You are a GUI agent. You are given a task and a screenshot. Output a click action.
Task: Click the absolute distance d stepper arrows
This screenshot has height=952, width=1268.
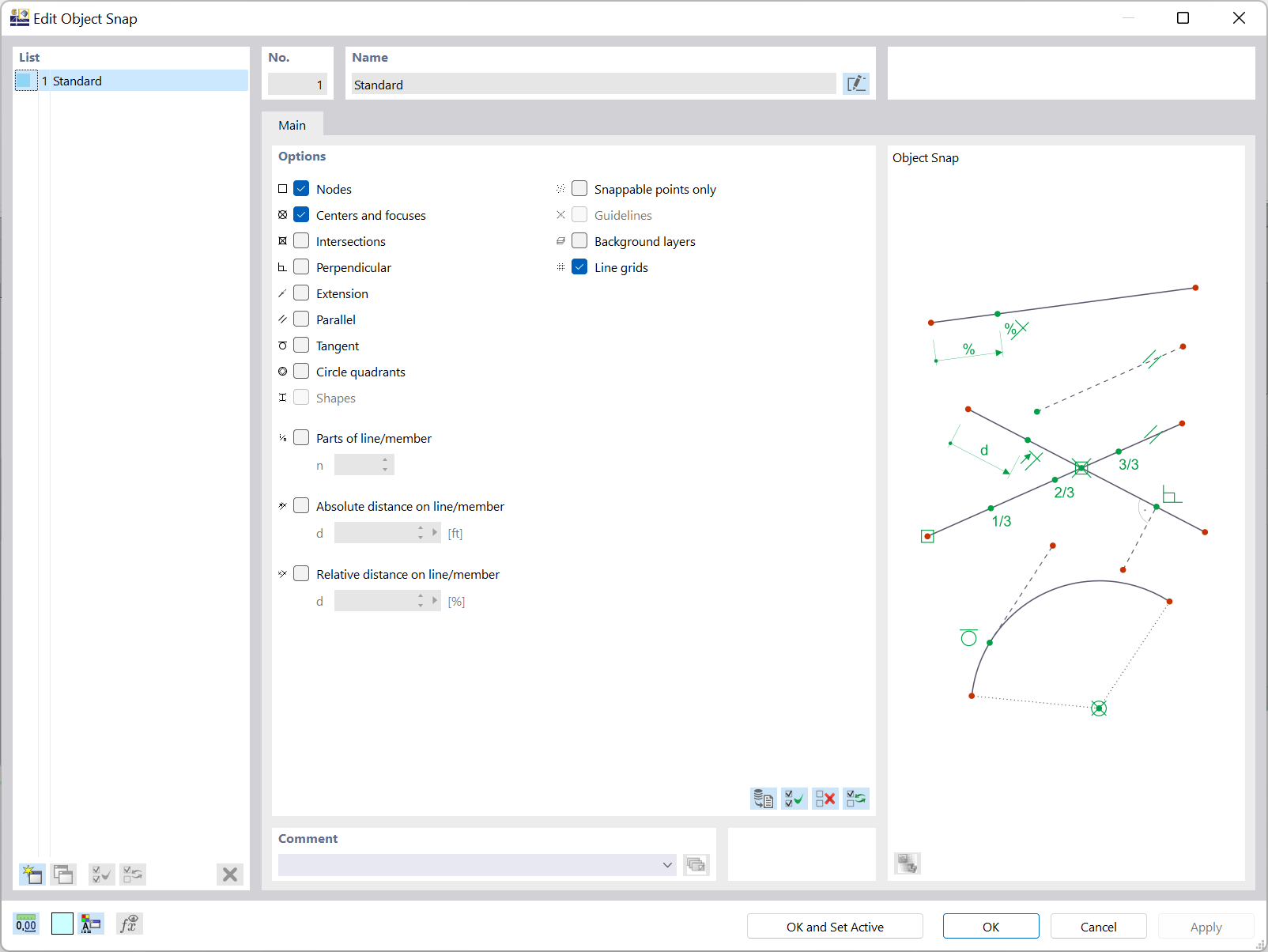pos(421,533)
